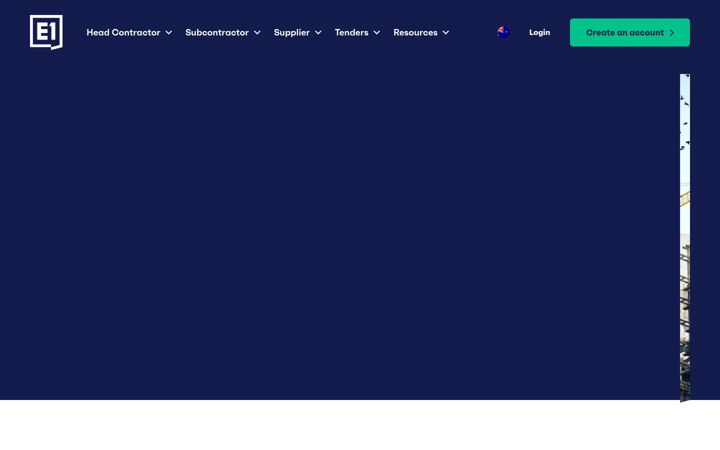Expand the Supplier chevron arrow
The width and height of the screenshot is (720, 450).
(318, 33)
